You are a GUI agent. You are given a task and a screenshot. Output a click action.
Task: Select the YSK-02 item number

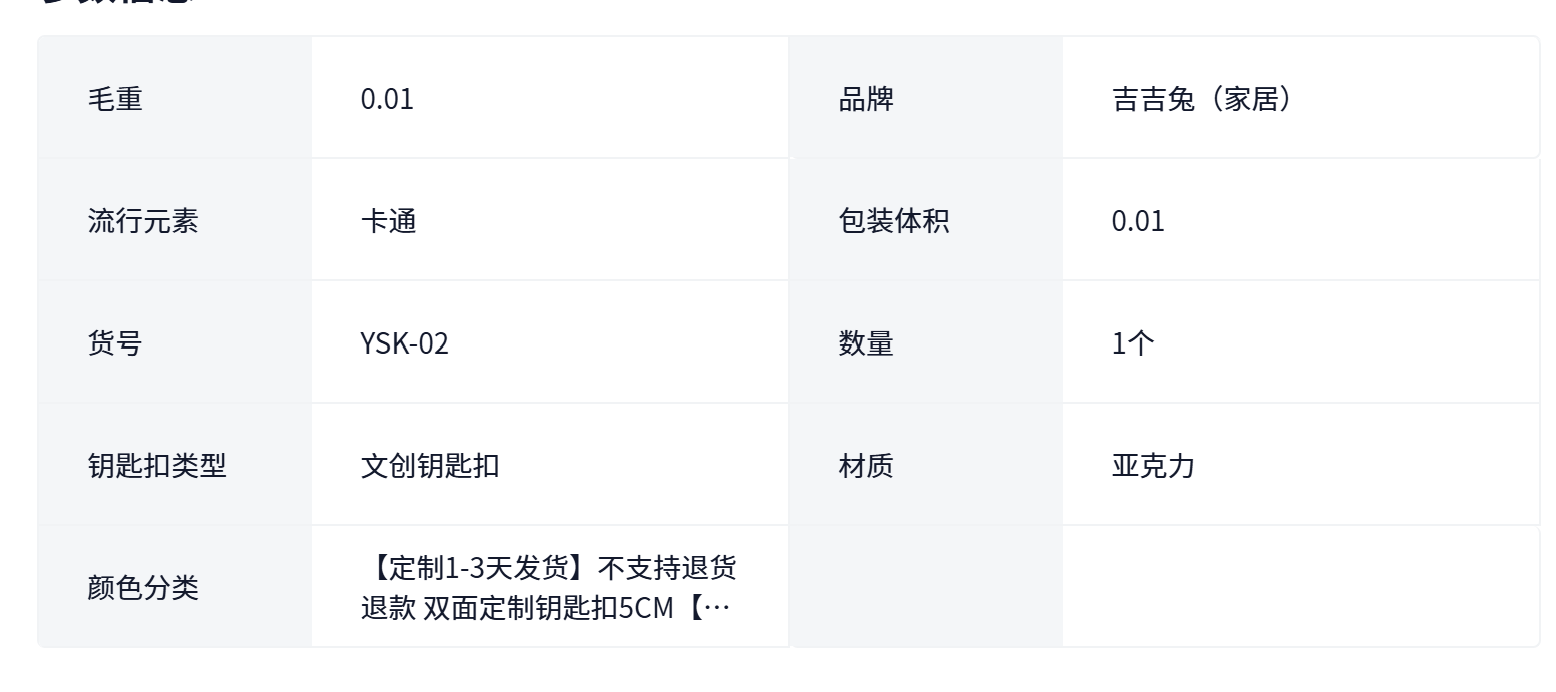[405, 343]
